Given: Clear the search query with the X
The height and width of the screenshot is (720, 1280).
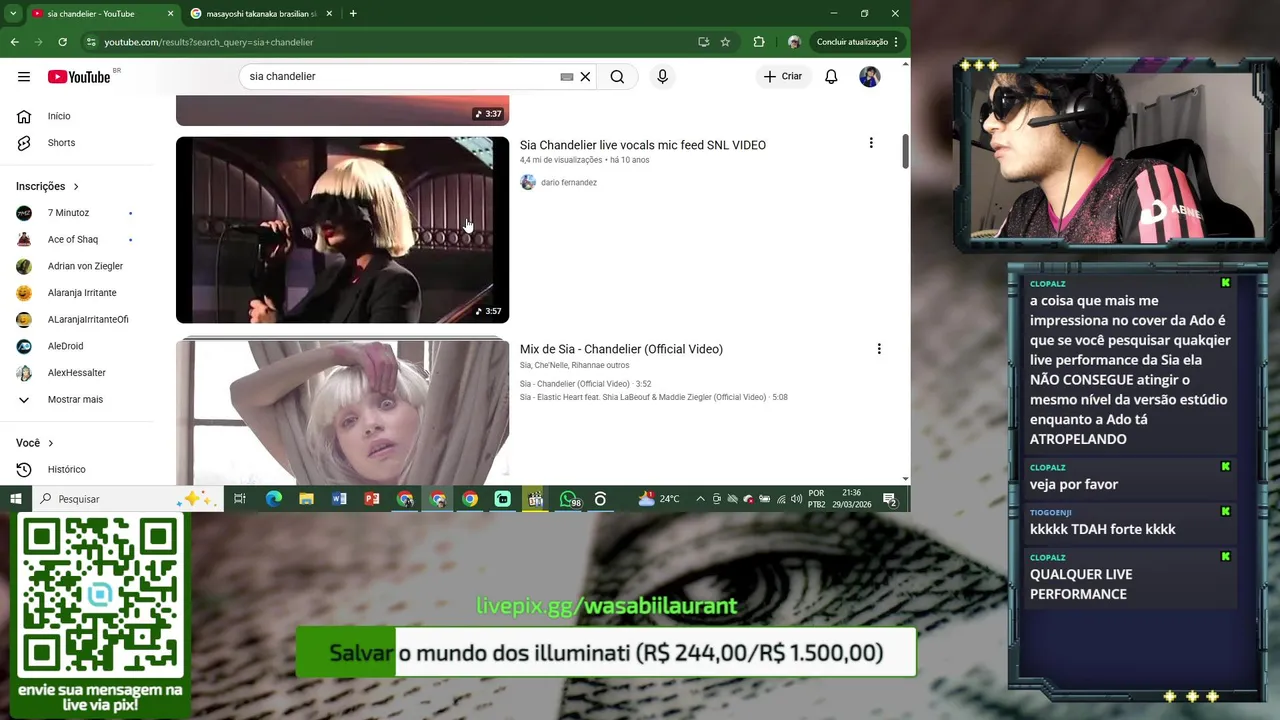Looking at the screenshot, I should pyautogui.click(x=586, y=77).
